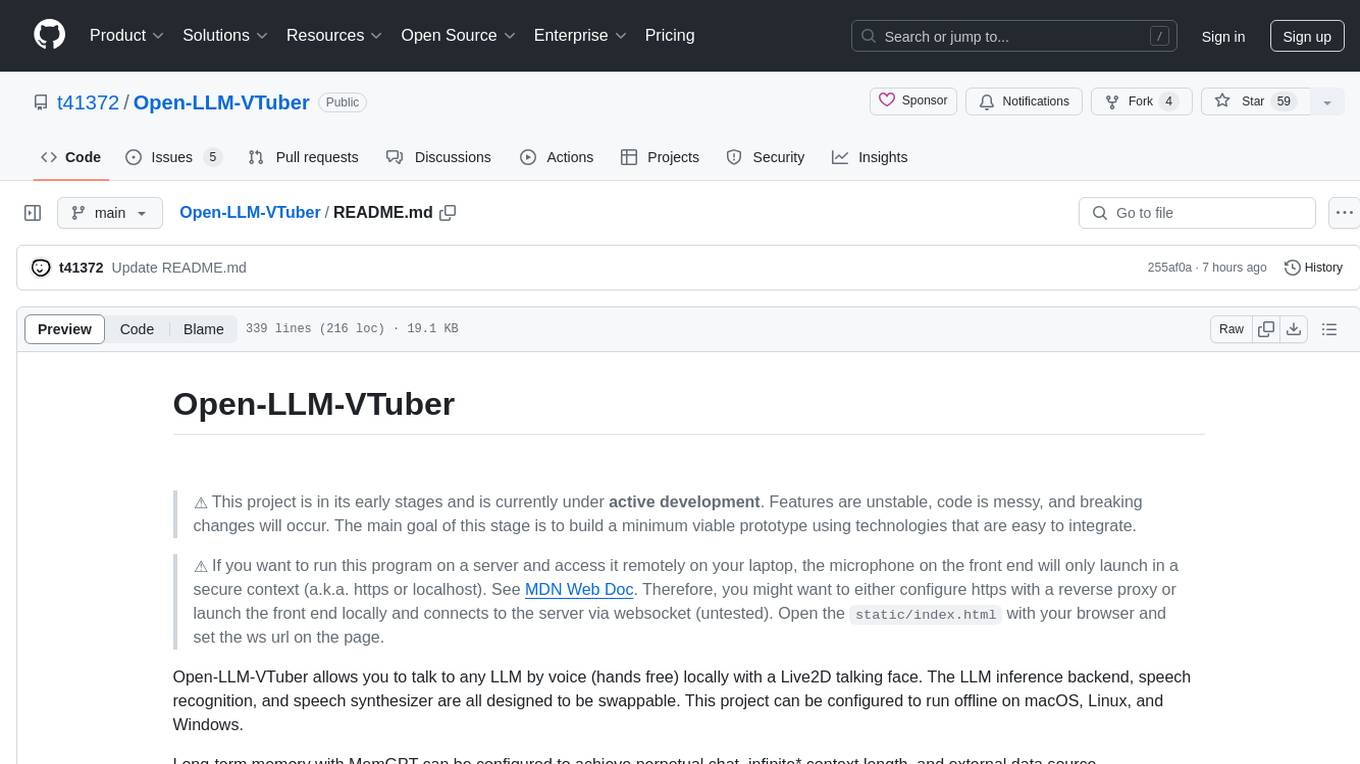Focus the Search or jump to field
Image resolution: width=1360 pixels, height=764 pixels.
point(1013,36)
